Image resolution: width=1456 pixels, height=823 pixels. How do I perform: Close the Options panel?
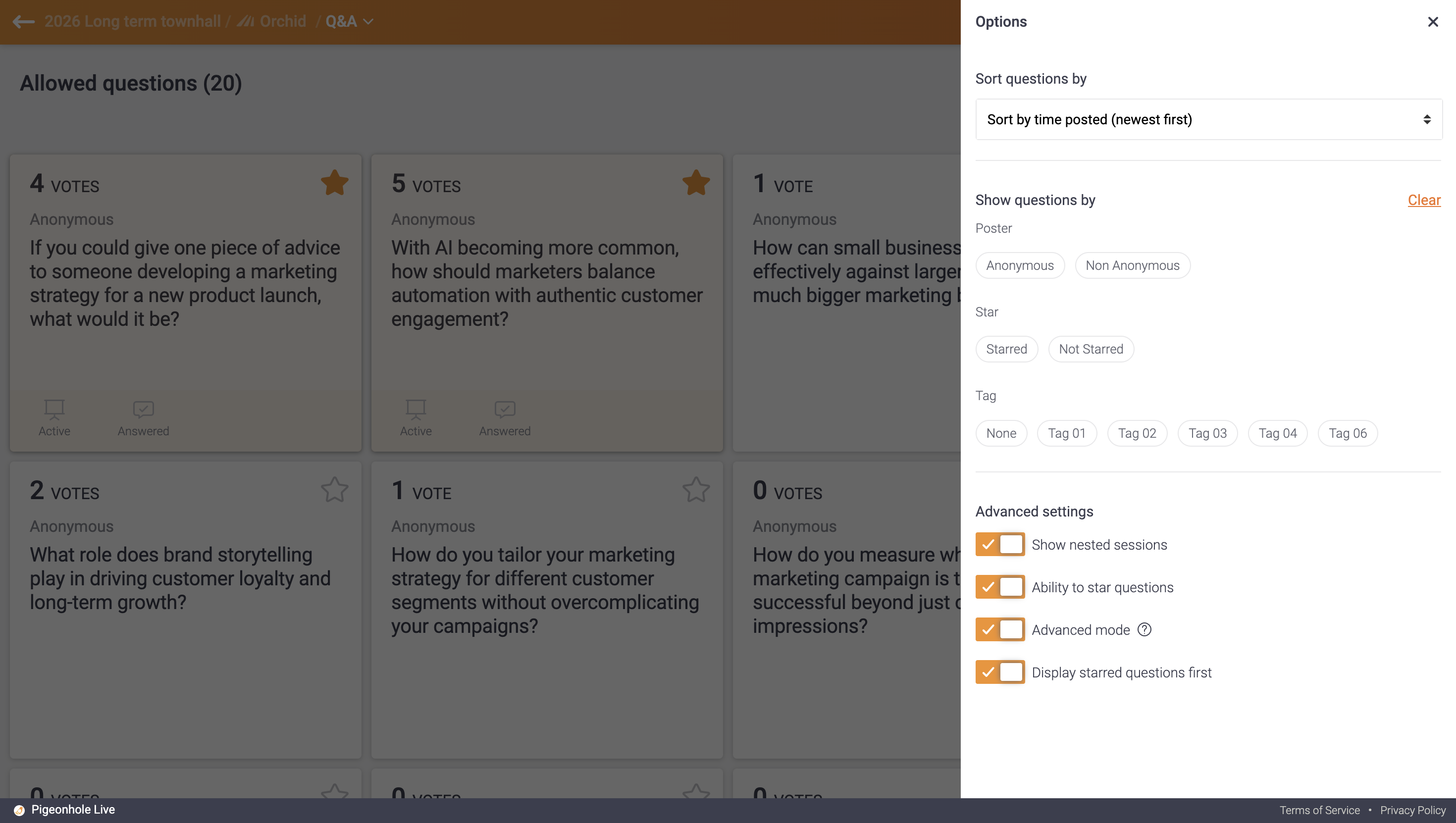point(1433,21)
